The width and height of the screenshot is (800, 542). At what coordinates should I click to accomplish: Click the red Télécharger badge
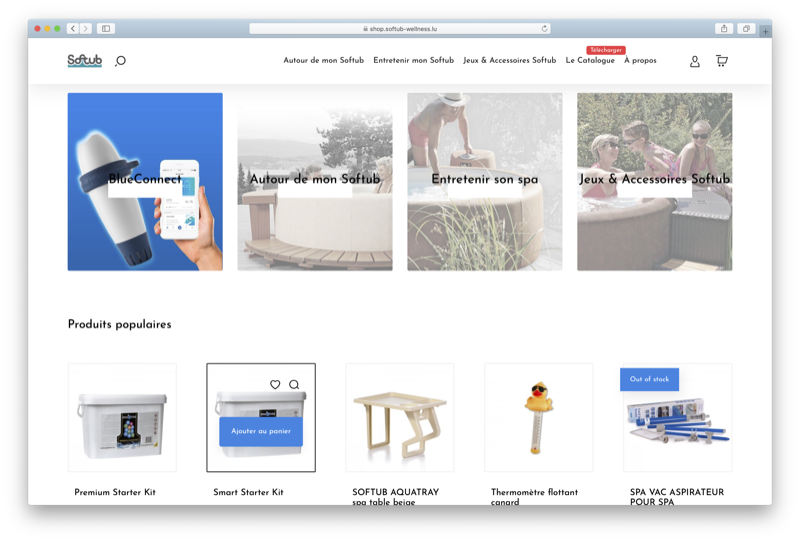(606, 50)
